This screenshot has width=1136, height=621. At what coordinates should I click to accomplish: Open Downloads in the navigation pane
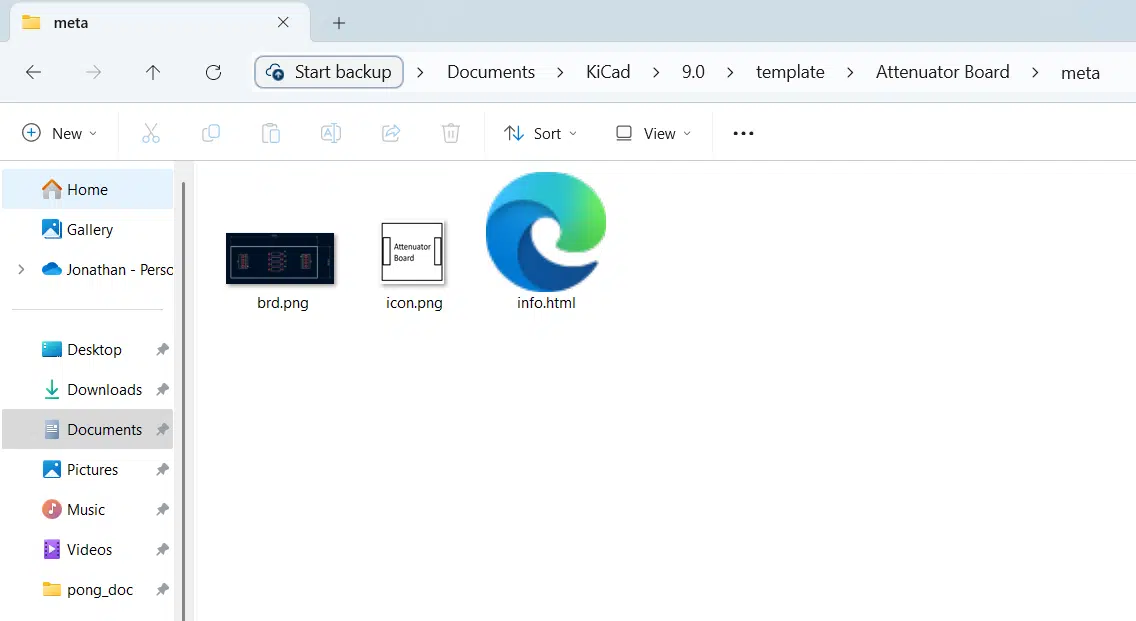[88, 389]
